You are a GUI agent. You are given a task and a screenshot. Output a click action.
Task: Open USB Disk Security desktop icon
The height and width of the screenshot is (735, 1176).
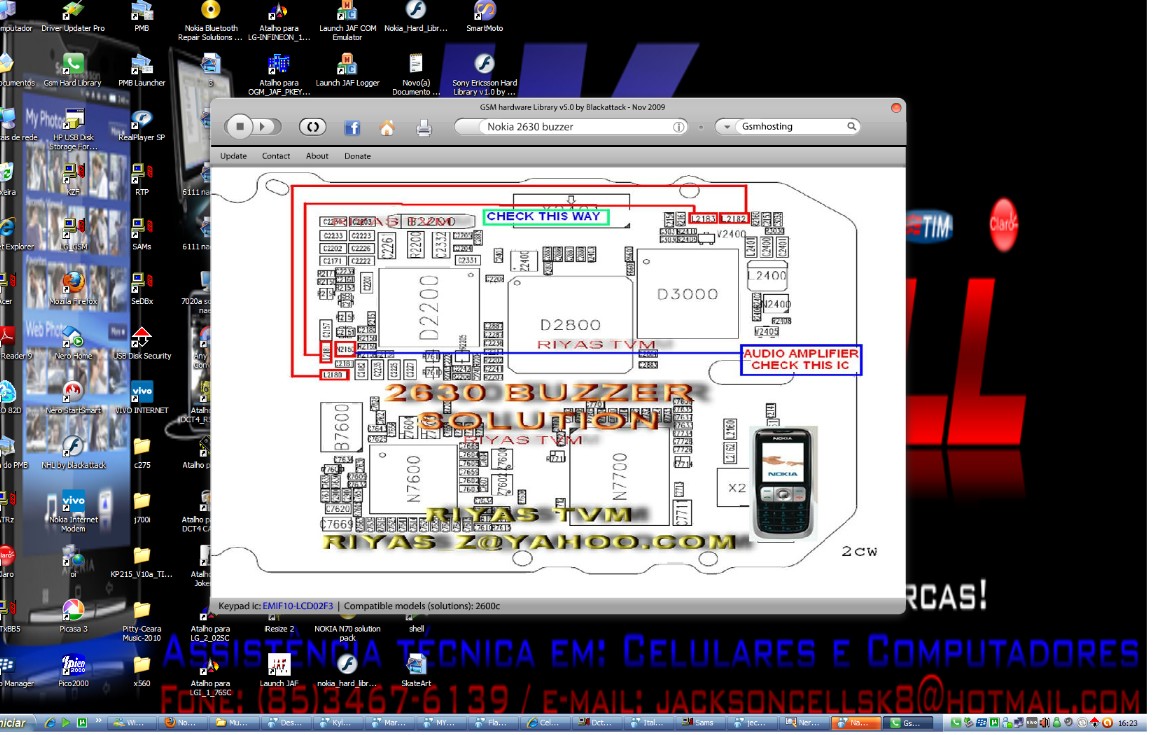pos(141,344)
